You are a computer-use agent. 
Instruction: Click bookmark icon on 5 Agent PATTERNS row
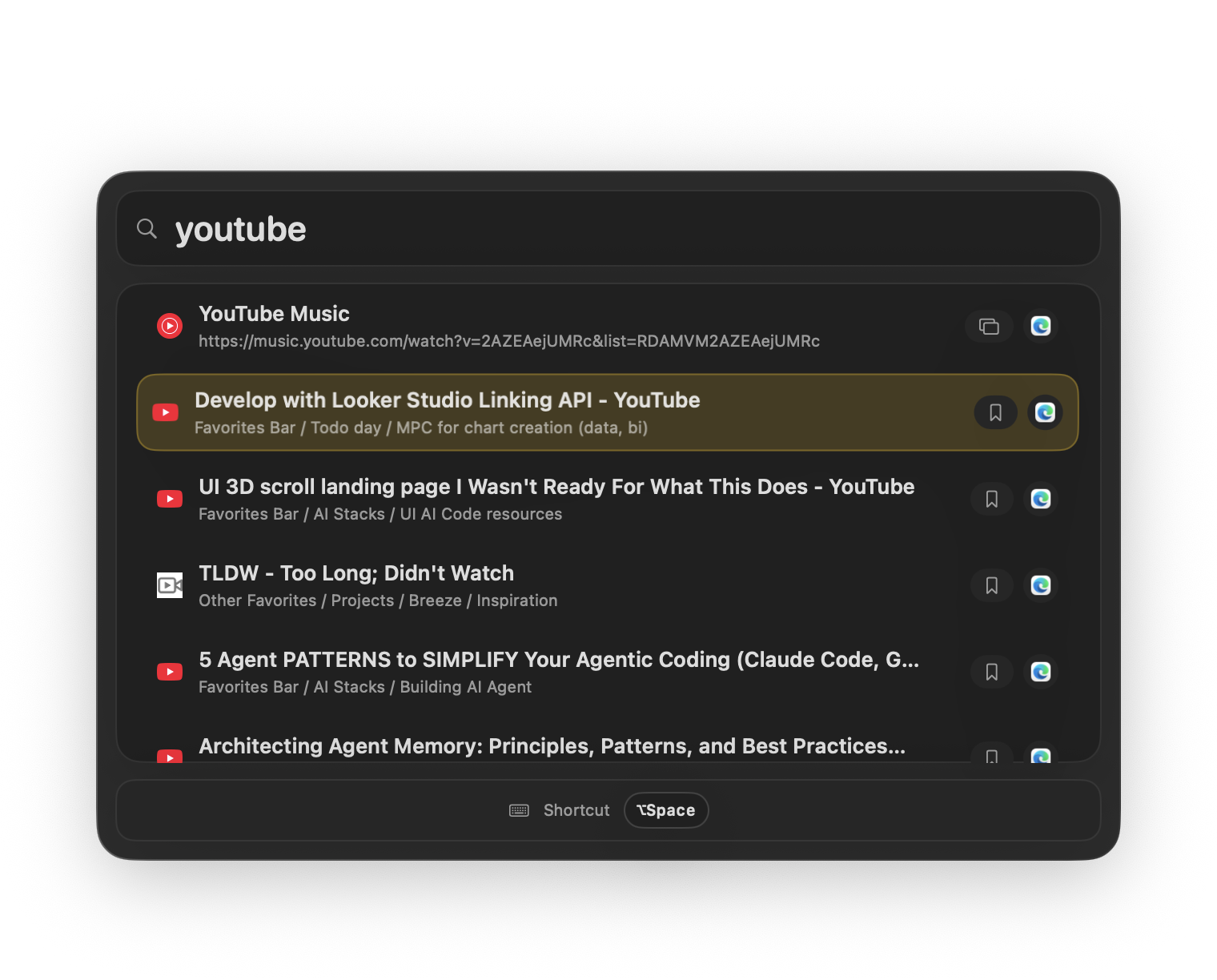tap(992, 672)
